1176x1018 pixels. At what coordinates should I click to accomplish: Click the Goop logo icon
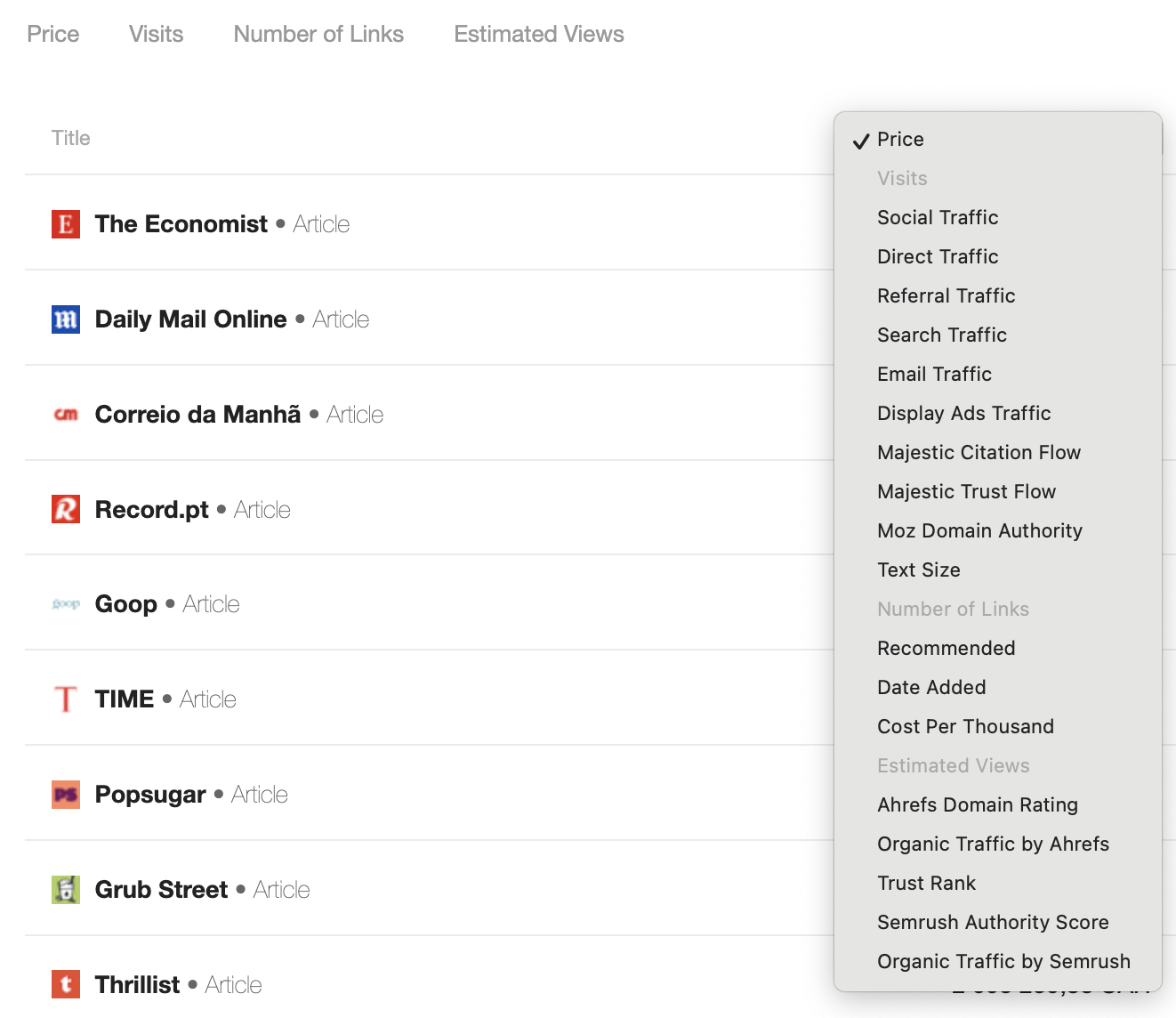tap(66, 604)
